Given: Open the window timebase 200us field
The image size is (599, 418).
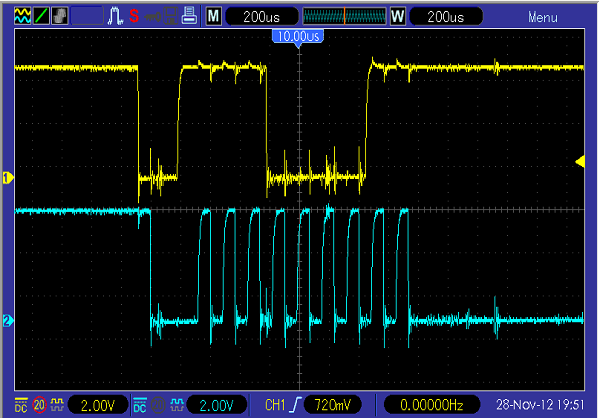Looking at the screenshot, I should [x=445, y=17].
